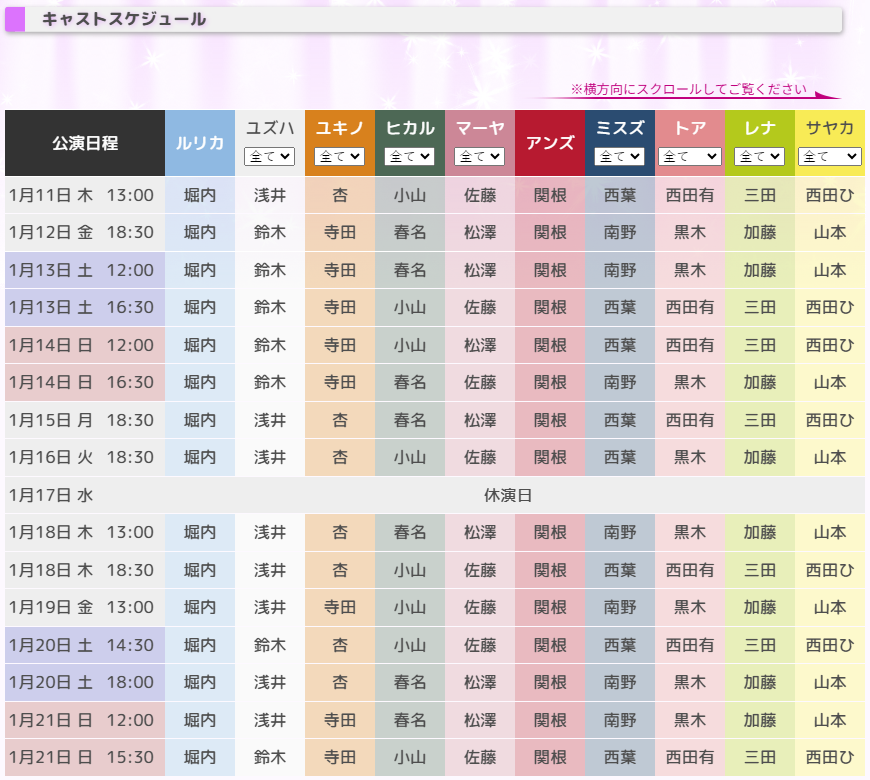Screen dimensions: 870x780
Task: Expand the レナ cast selector
Action: point(760,157)
